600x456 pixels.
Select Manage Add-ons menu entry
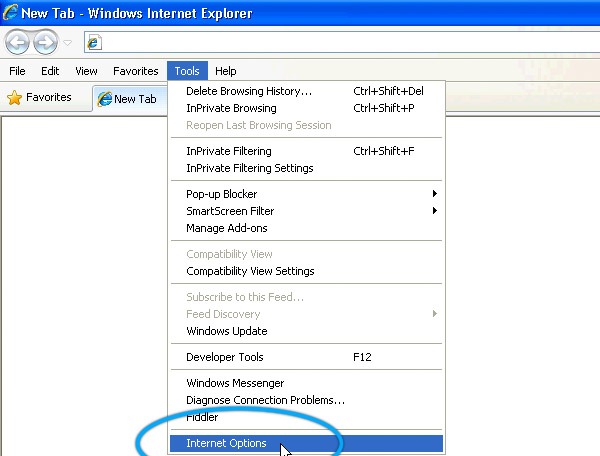[226, 228]
